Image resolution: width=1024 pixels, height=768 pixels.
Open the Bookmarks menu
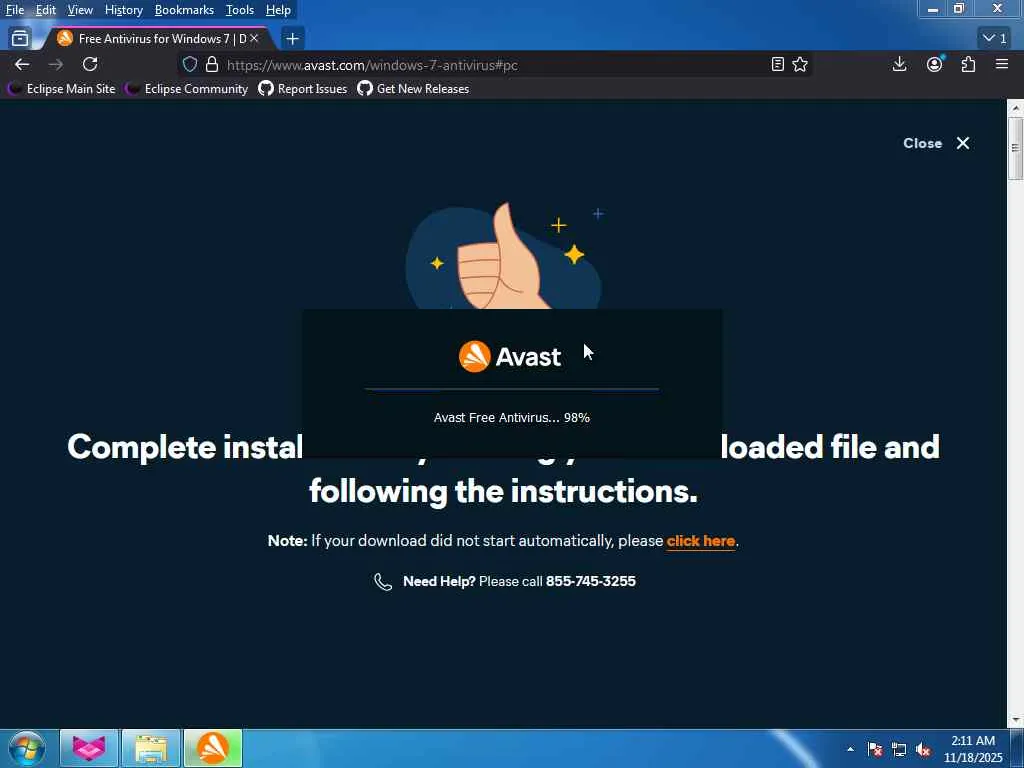184,10
